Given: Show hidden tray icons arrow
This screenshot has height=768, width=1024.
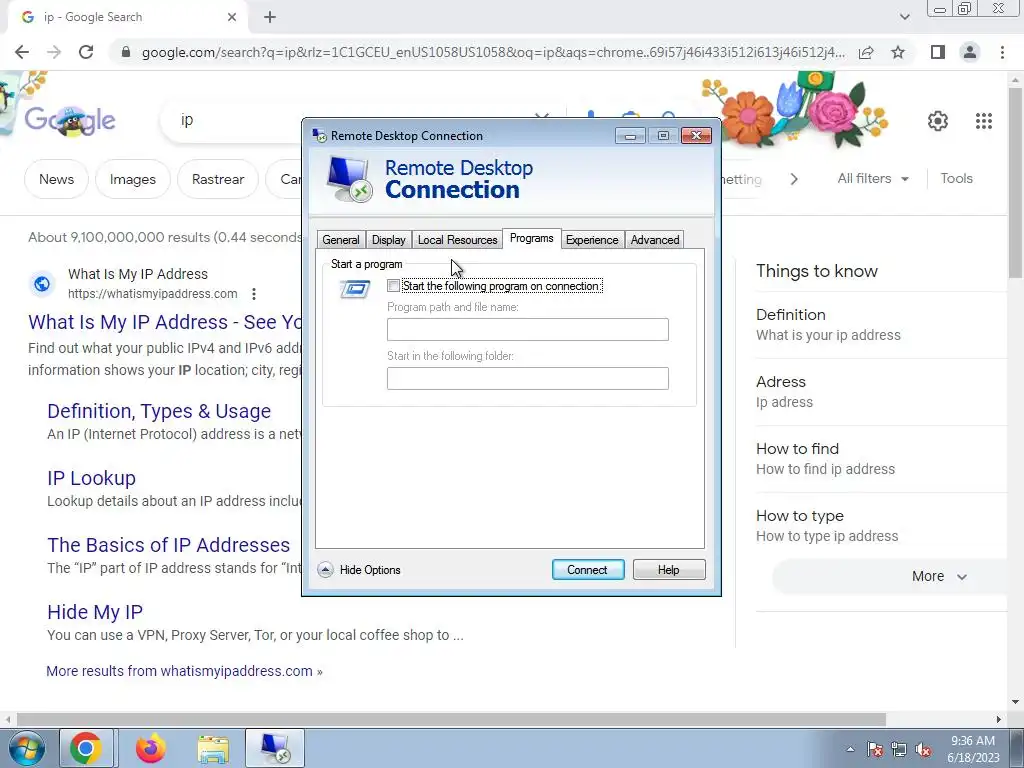Looking at the screenshot, I should pyautogui.click(x=850, y=749).
